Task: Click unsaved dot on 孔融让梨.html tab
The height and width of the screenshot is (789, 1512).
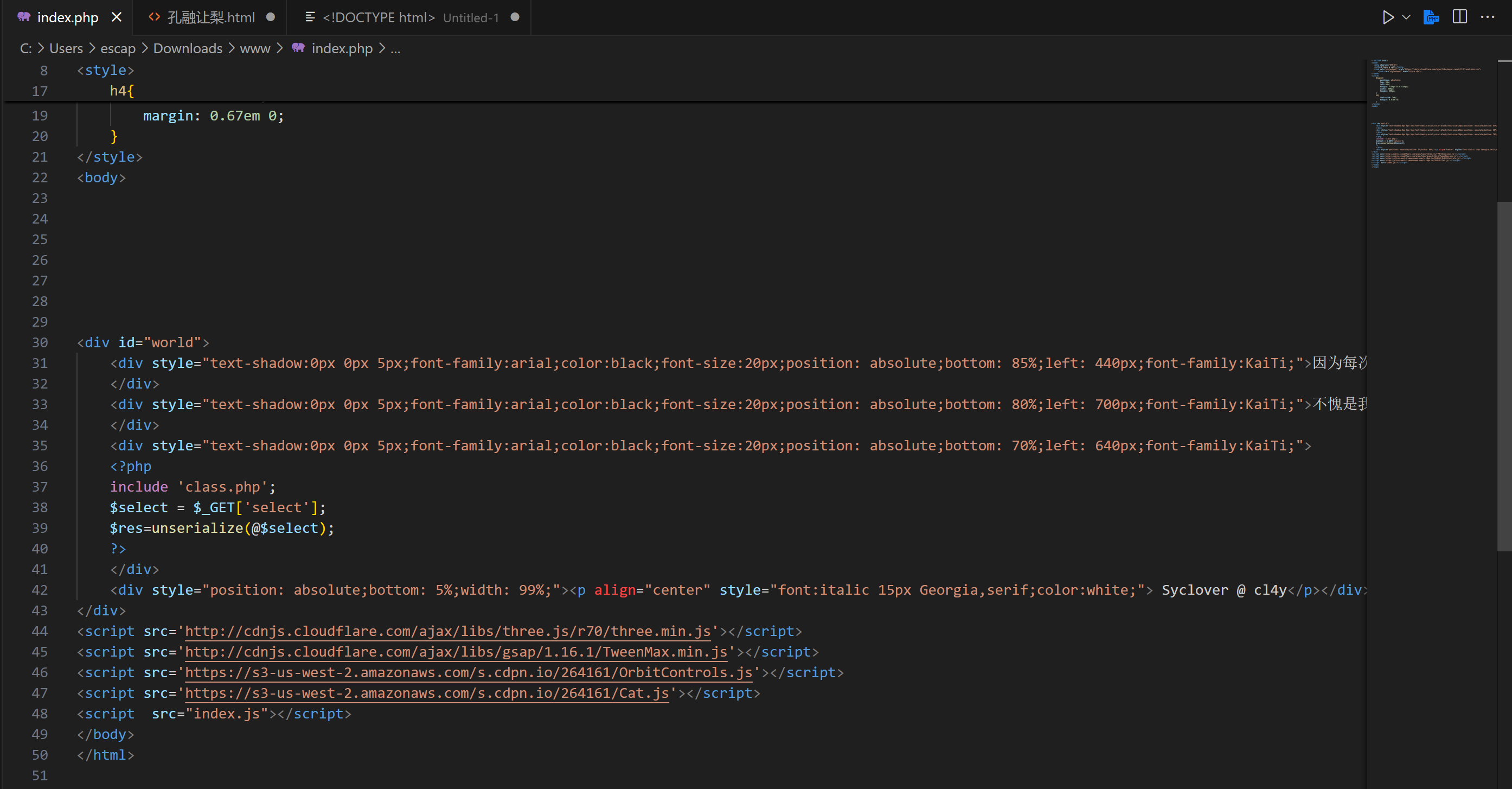Action: 271,17
